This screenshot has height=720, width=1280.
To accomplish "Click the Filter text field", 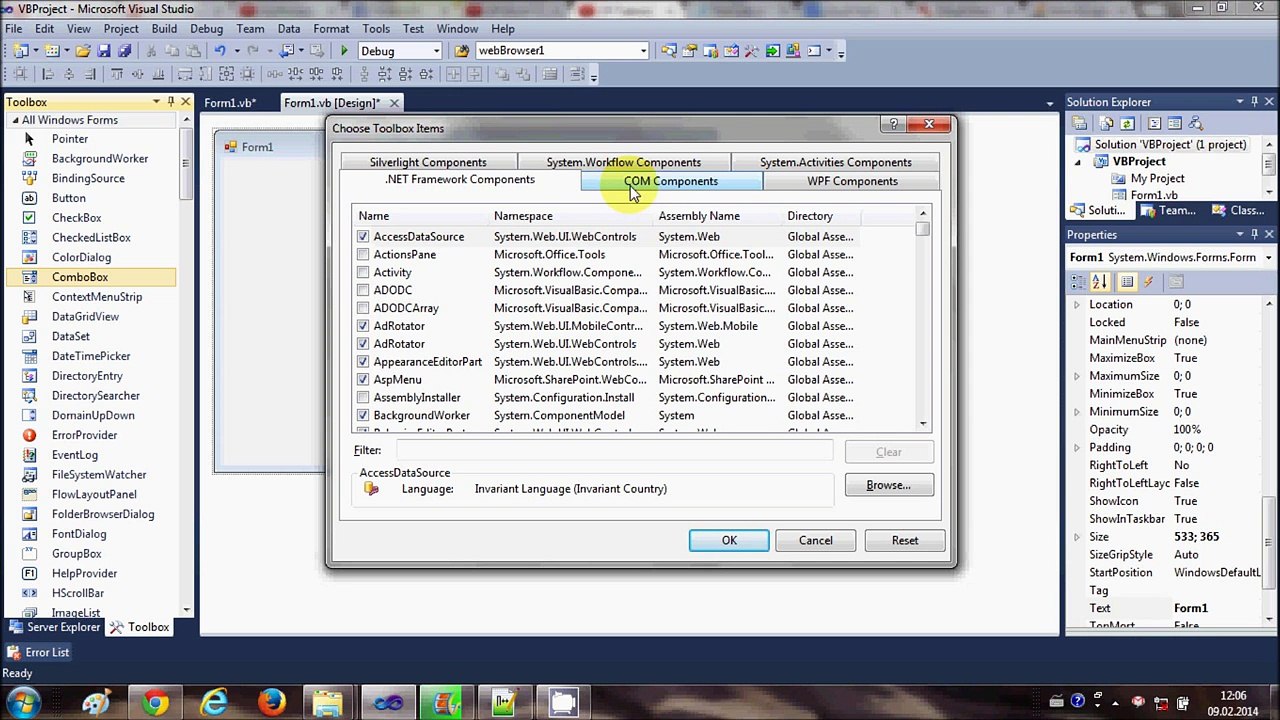I will 614,451.
